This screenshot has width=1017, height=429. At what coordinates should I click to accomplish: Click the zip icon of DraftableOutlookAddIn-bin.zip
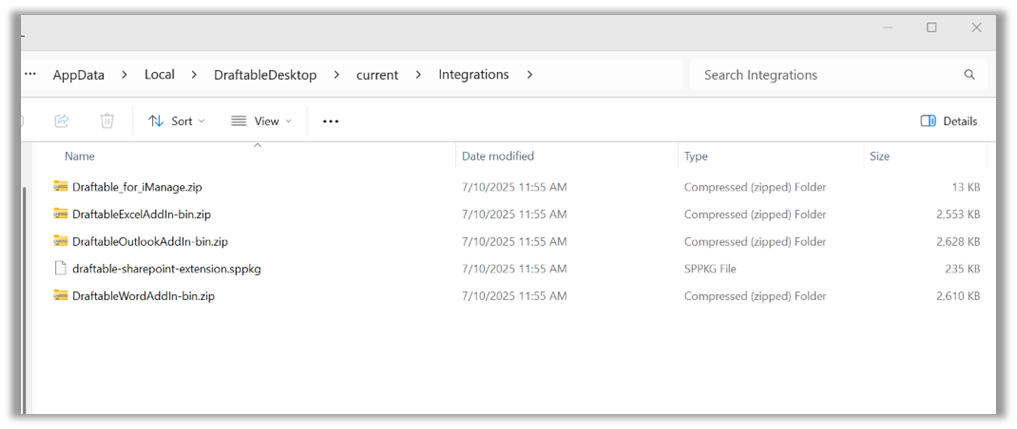(60, 241)
